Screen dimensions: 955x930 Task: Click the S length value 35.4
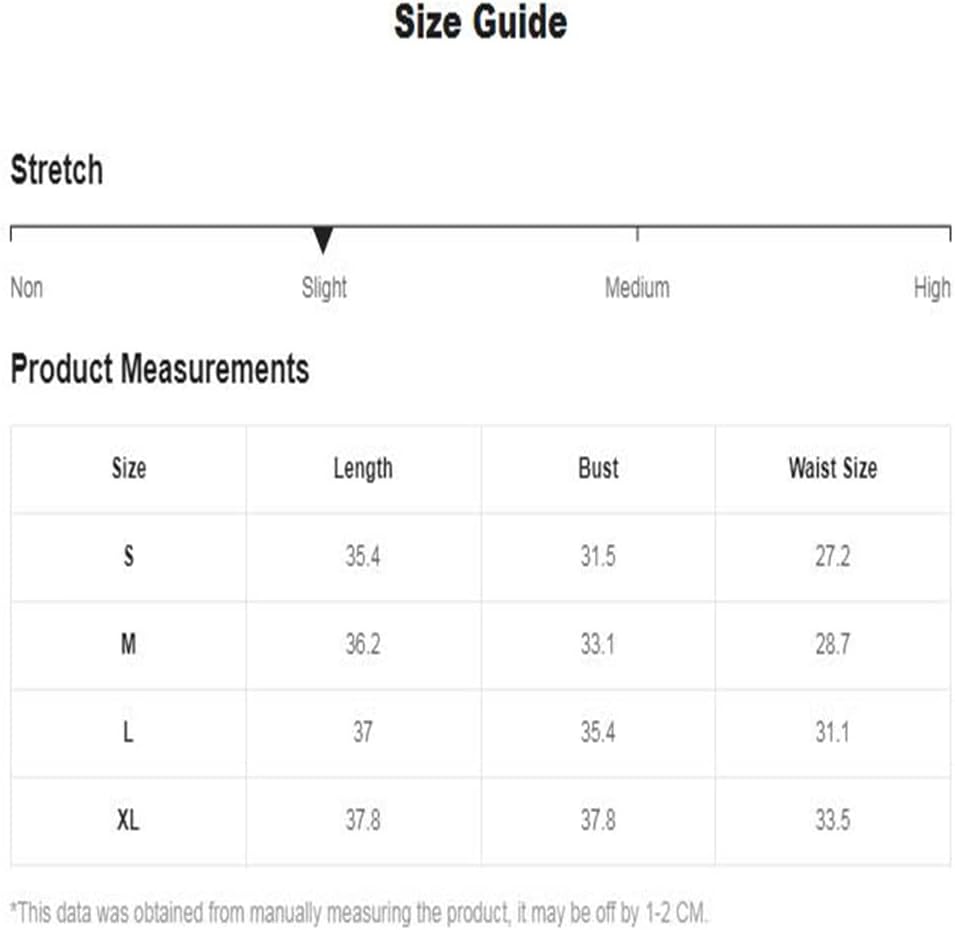pyautogui.click(x=363, y=556)
